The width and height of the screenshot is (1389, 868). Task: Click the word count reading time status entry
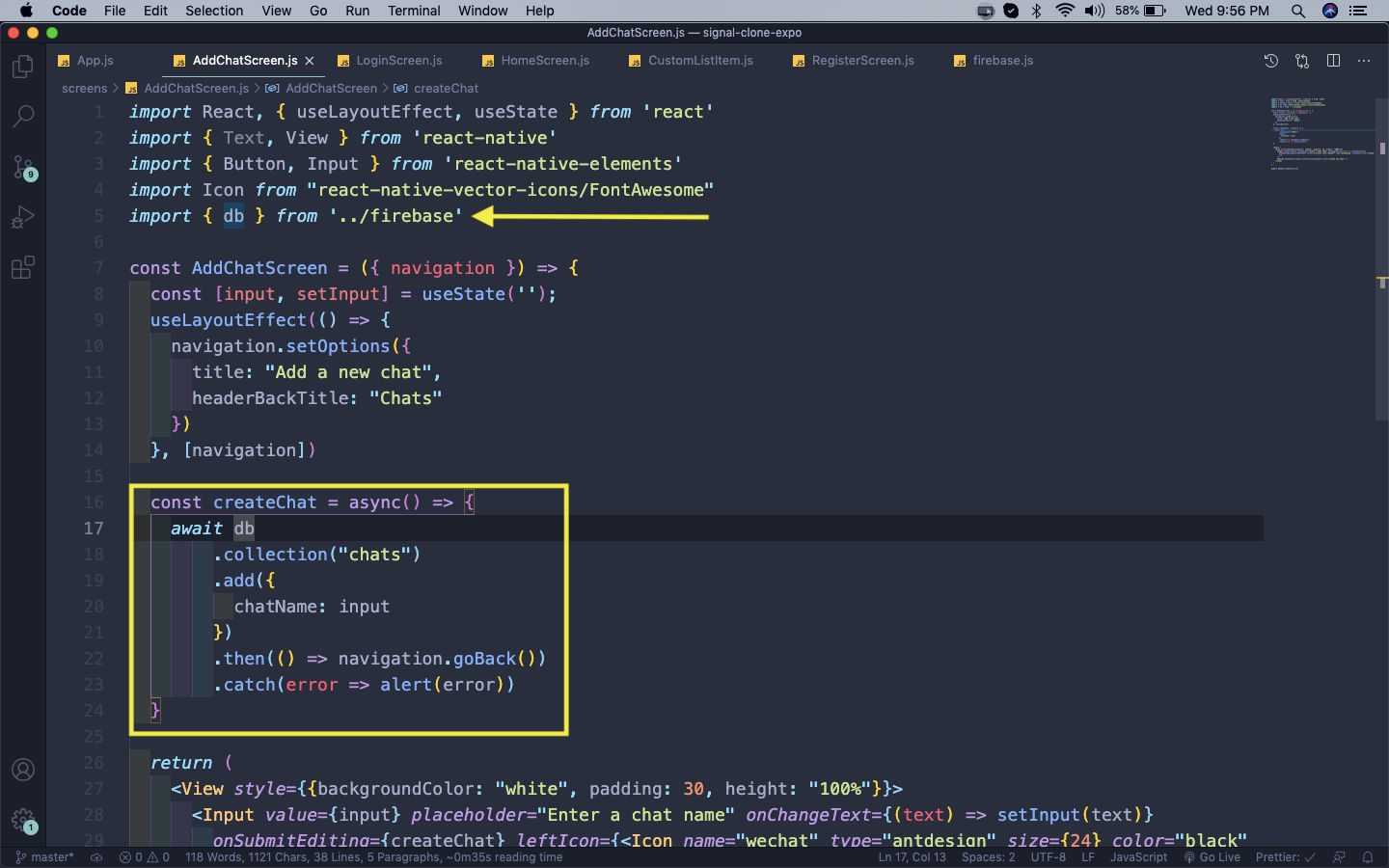click(x=373, y=857)
